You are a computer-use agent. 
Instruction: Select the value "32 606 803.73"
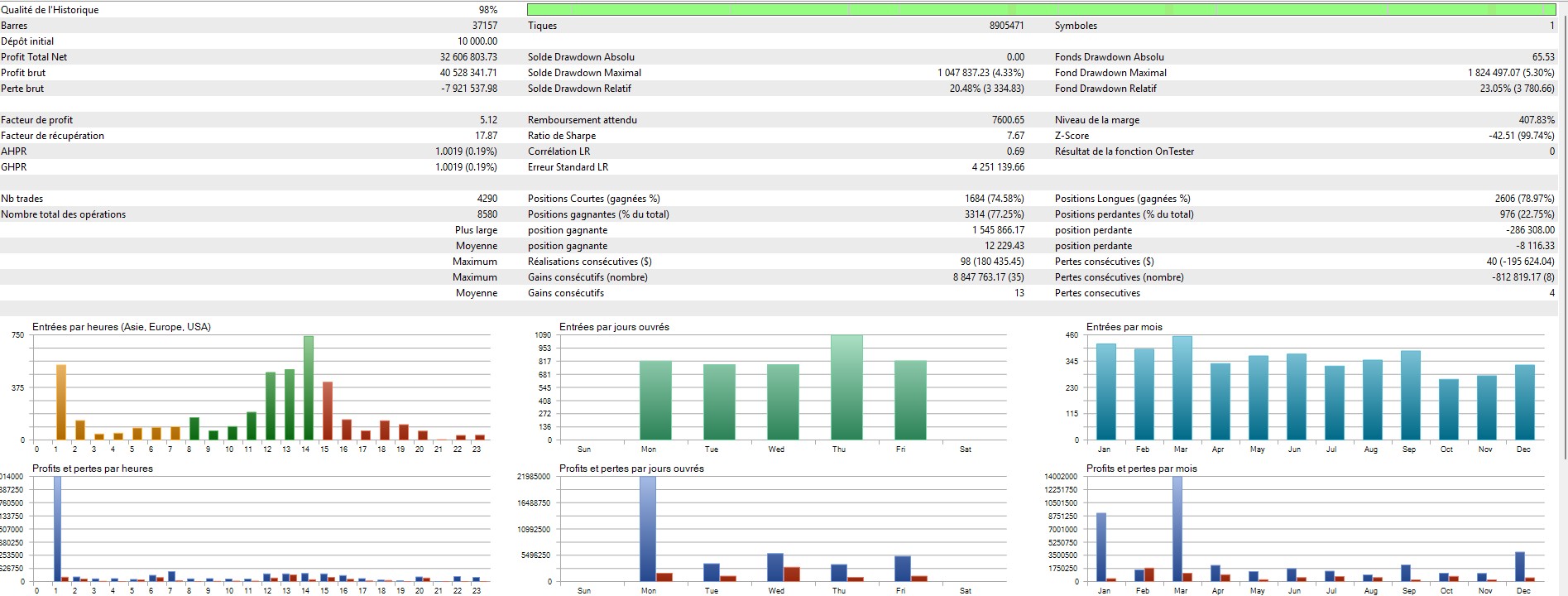coord(468,57)
